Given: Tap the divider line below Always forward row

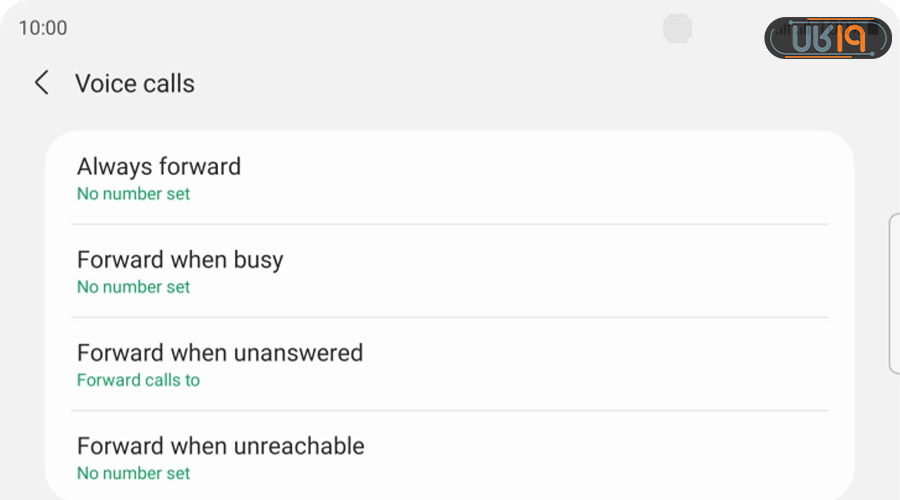Looking at the screenshot, I should point(450,225).
